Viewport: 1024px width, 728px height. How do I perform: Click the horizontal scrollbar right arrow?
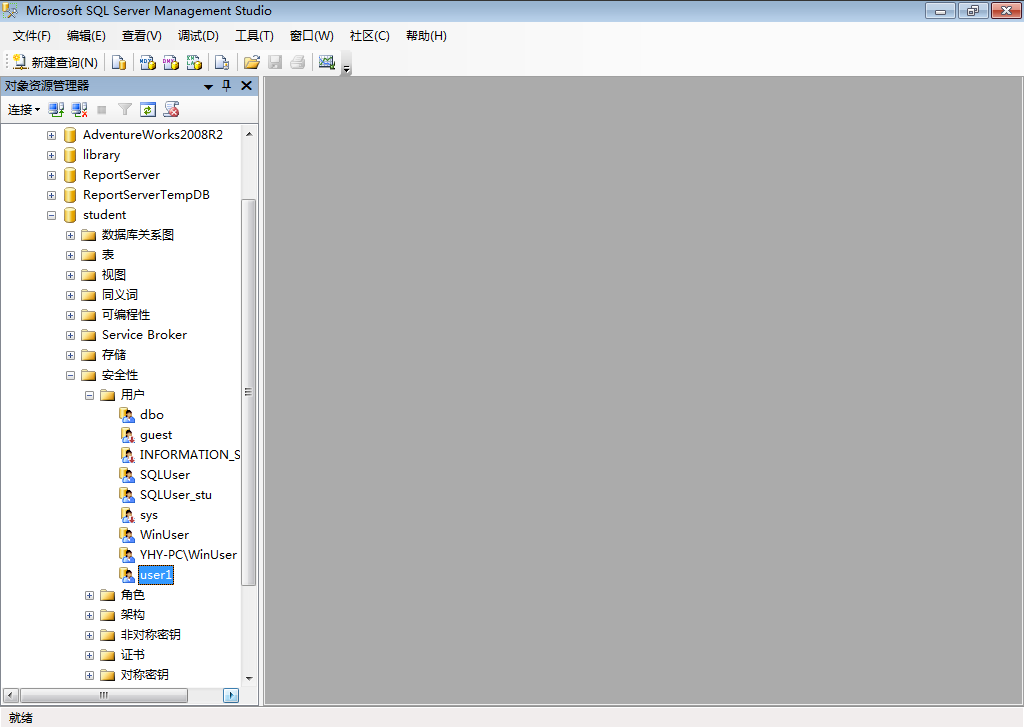(x=231, y=695)
